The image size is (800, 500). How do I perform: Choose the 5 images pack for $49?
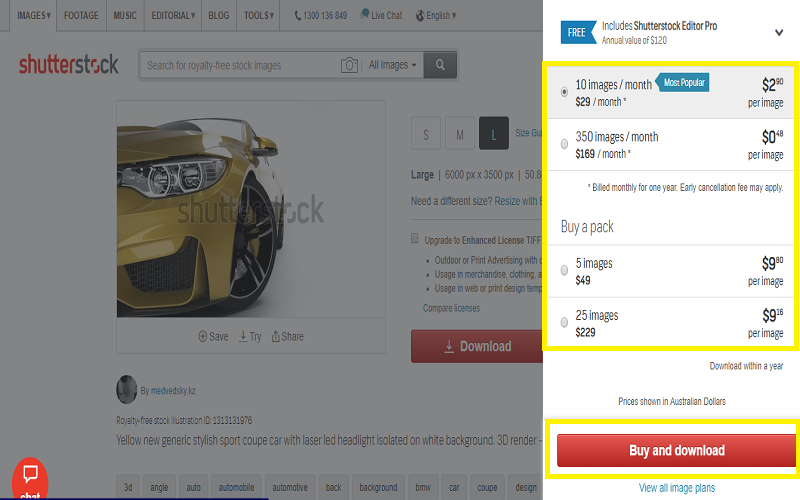564,270
